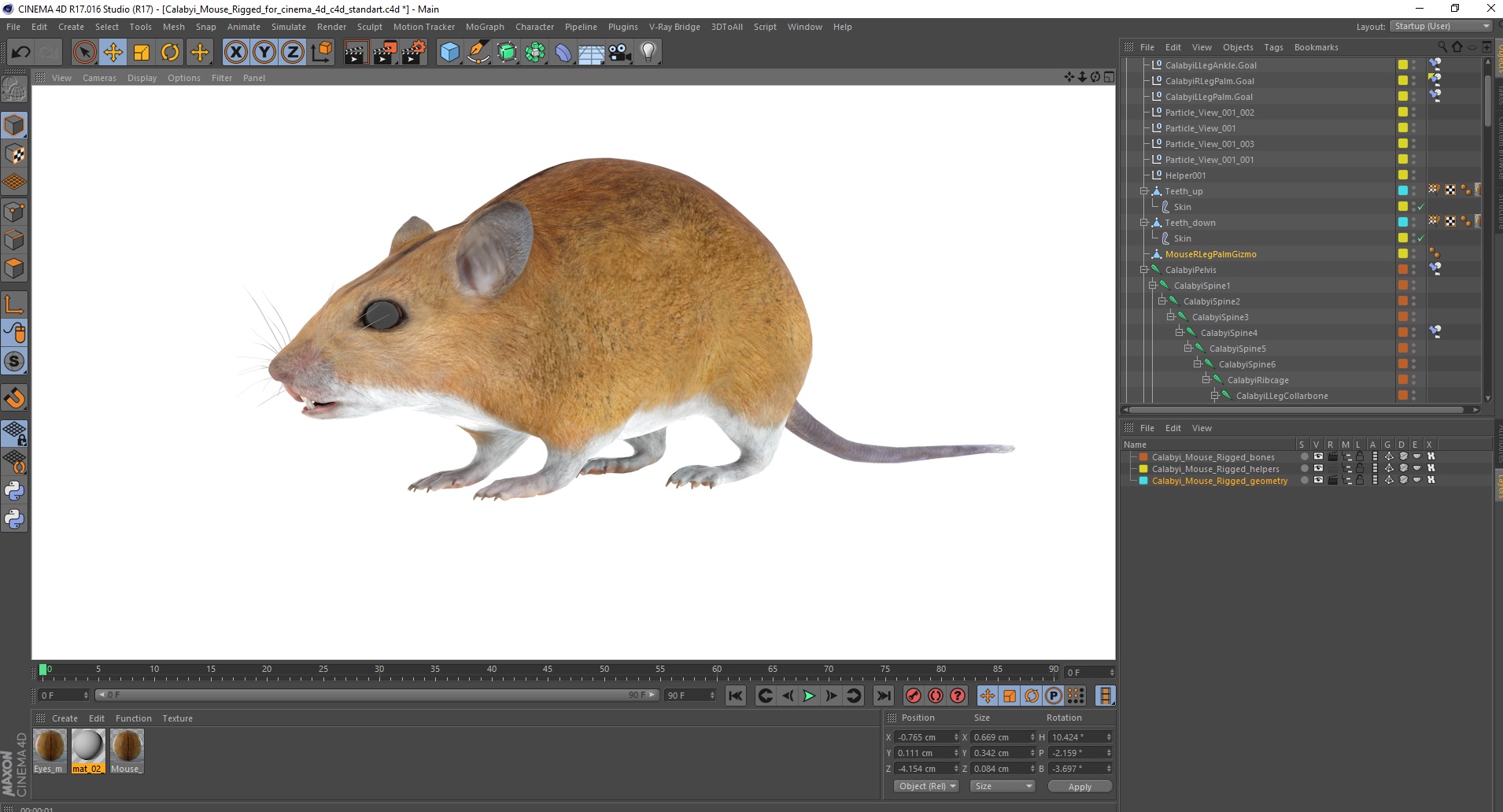Select the Live Selection tool
This screenshot has width=1503, height=812.
[x=84, y=53]
